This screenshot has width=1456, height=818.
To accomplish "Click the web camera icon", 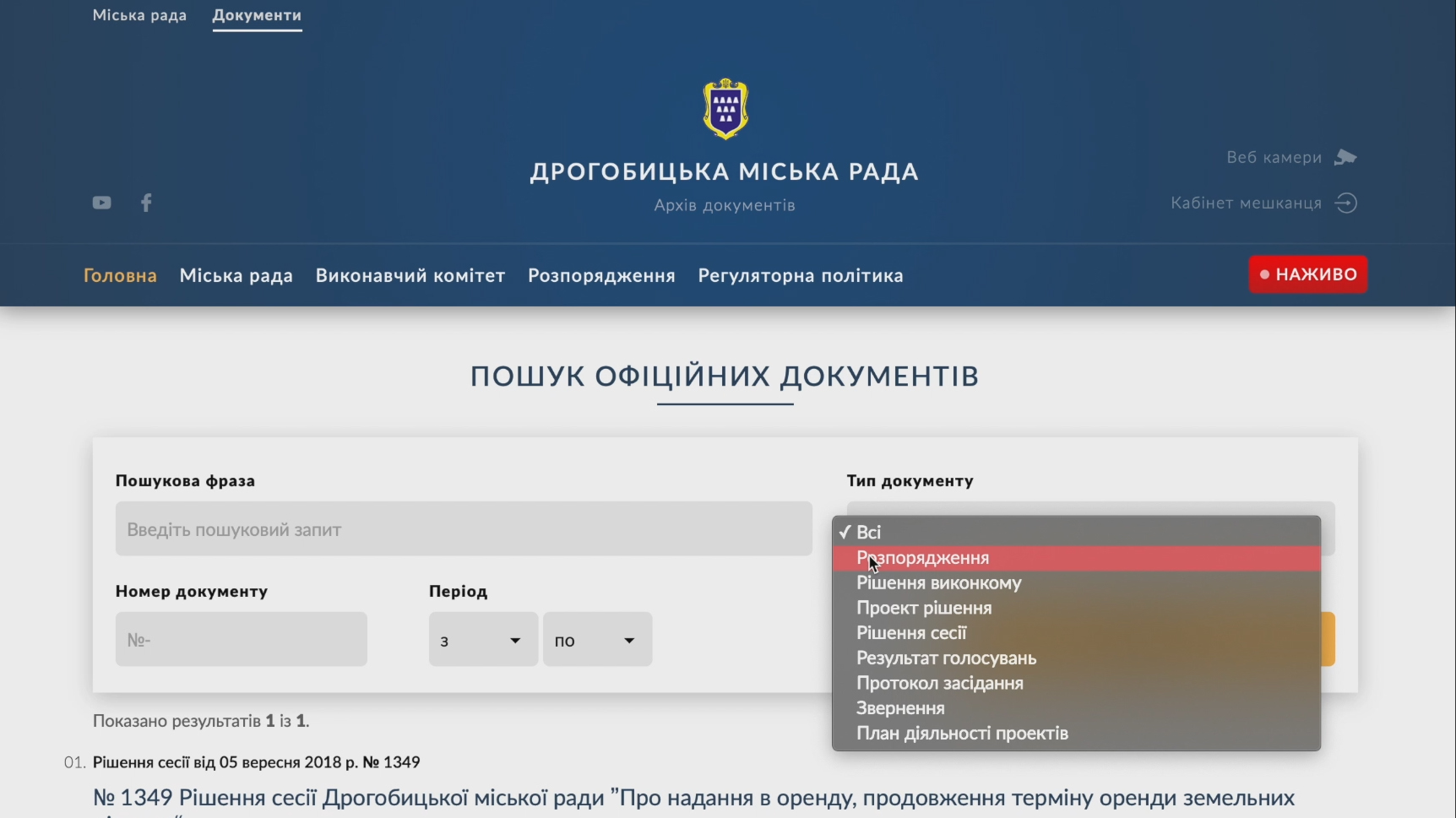I will point(1345,157).
